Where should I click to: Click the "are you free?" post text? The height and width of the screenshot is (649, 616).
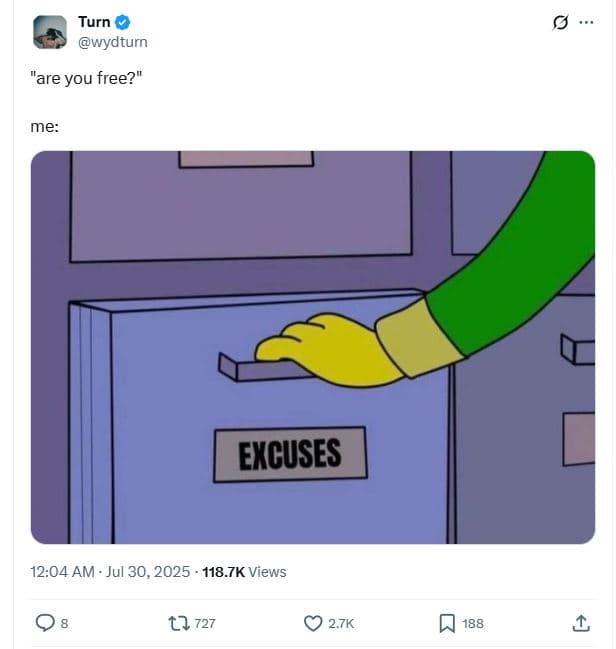(86, 78)
